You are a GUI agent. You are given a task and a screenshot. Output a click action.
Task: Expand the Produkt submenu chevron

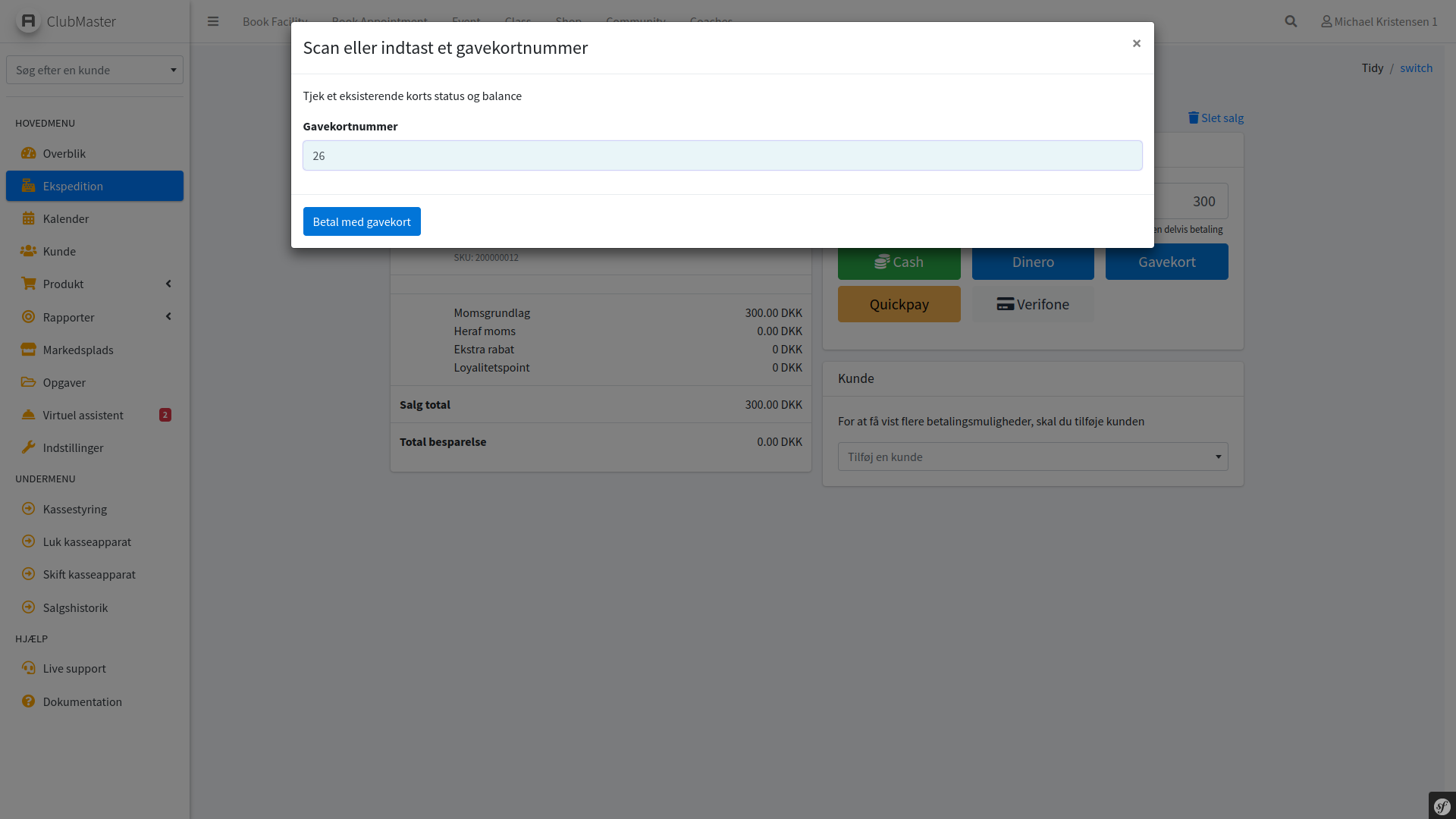pyautogui.click(x=168, y=284)
